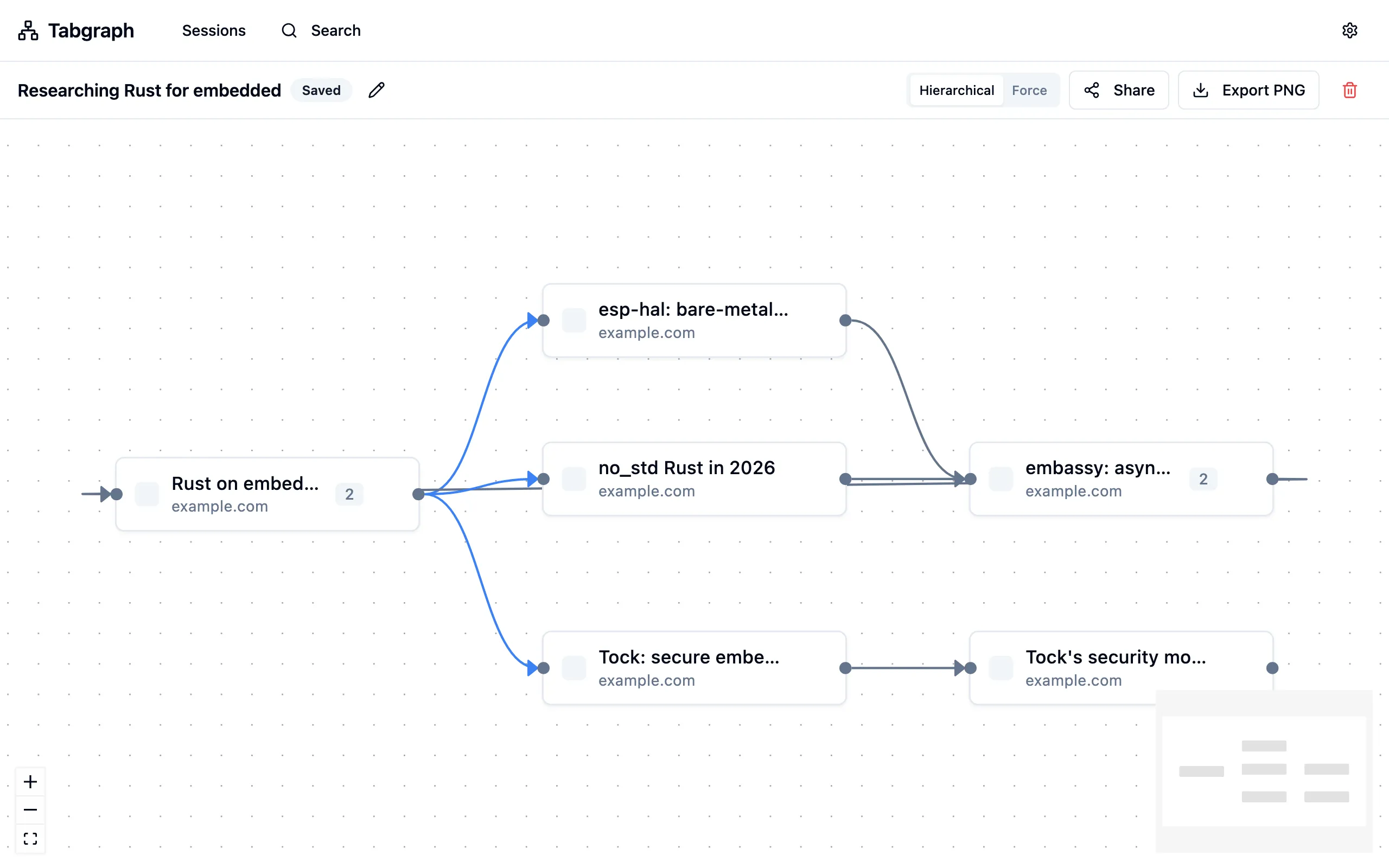The width and height of the screenshot is (1389, 868).
Task: Click count badge on 'Rust on embed...' node
Action: [x=349, y=494]
